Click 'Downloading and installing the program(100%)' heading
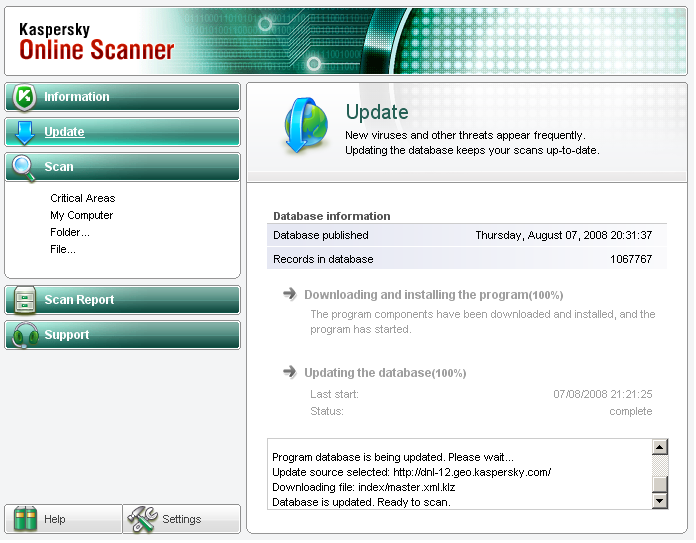 pyautogui.click(x=435, y=296)
